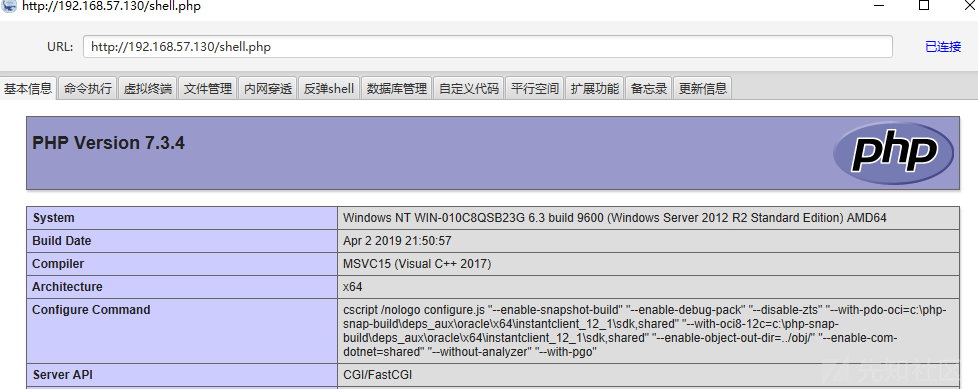
Task: Go to the 文件管理 tab
Action: pos(208,89)
